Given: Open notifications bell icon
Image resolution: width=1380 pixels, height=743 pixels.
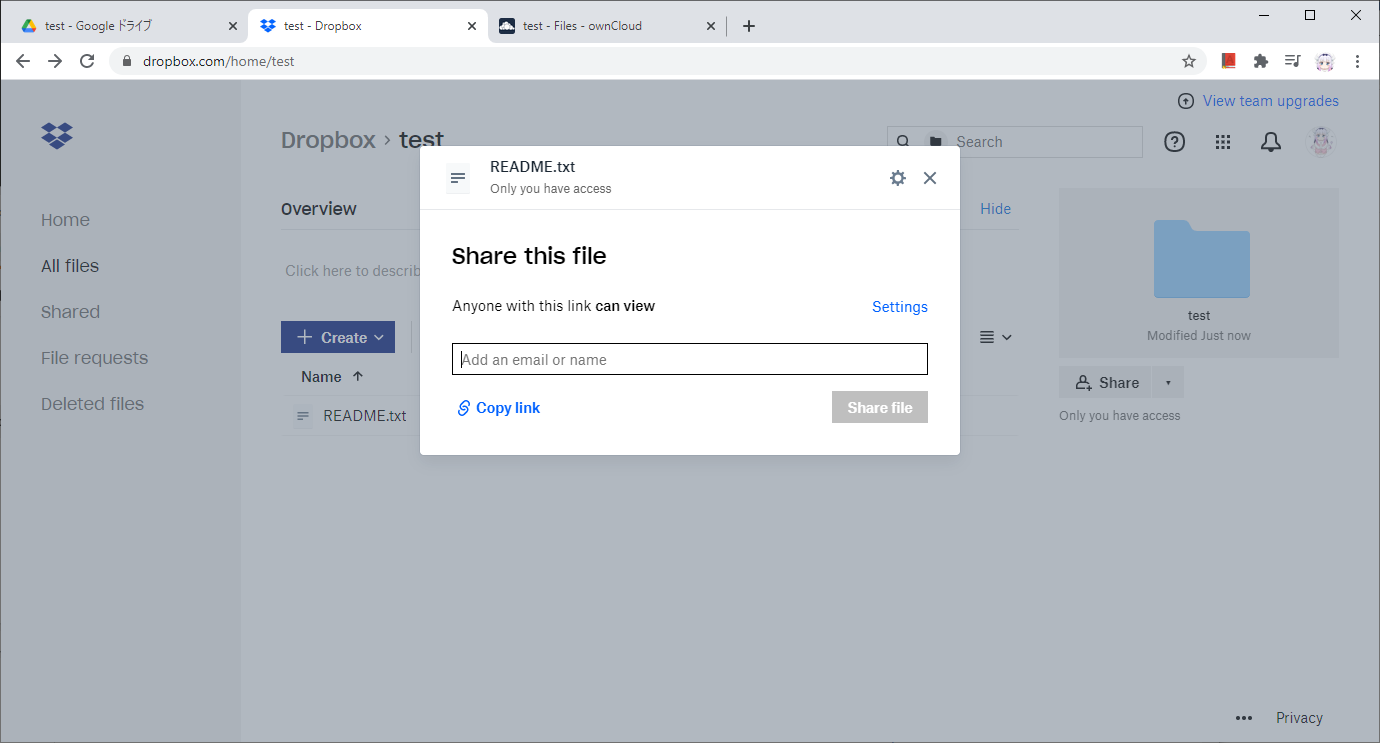Looking at the screenshot, I should click(1271, 142).
